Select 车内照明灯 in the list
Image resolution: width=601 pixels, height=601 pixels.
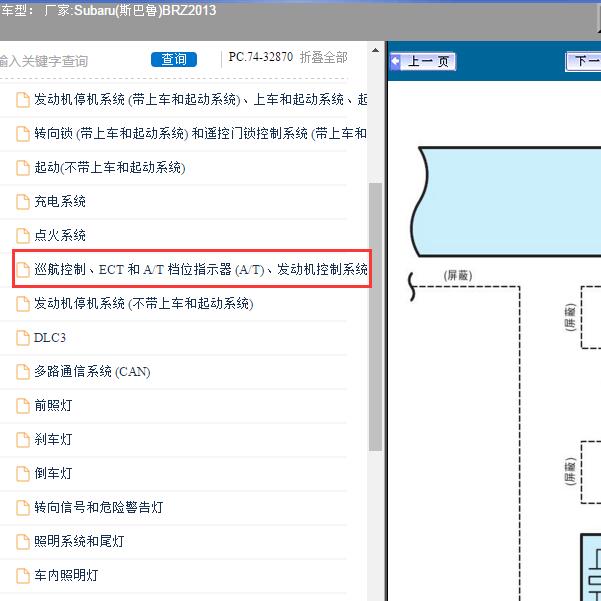pyautogui.click(x=66, y=575)
